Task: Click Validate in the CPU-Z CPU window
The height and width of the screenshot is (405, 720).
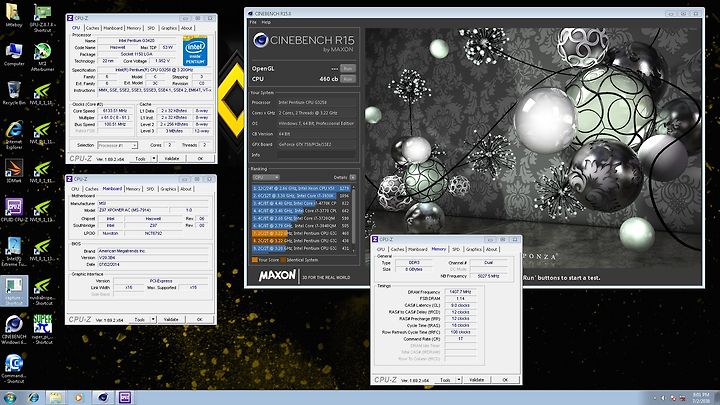Action: 172,158
